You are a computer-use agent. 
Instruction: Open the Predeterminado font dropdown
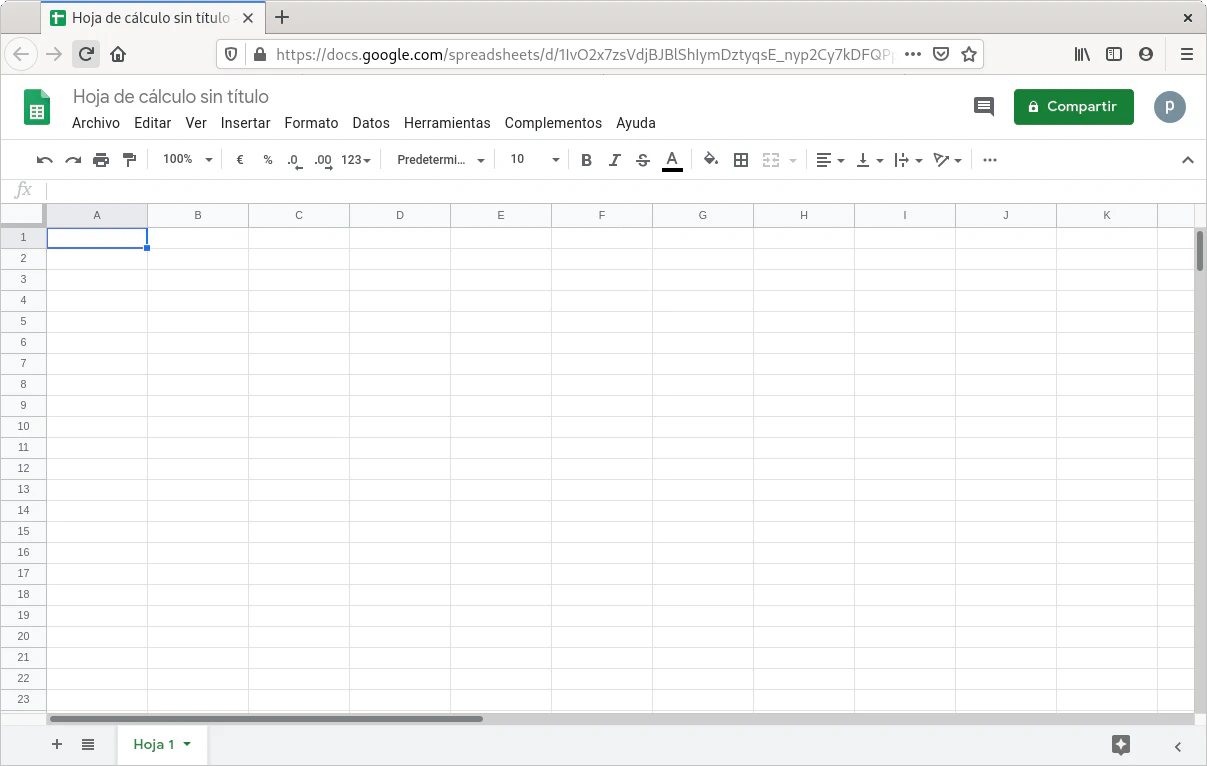pyautogui.click(x=440, y=160)
